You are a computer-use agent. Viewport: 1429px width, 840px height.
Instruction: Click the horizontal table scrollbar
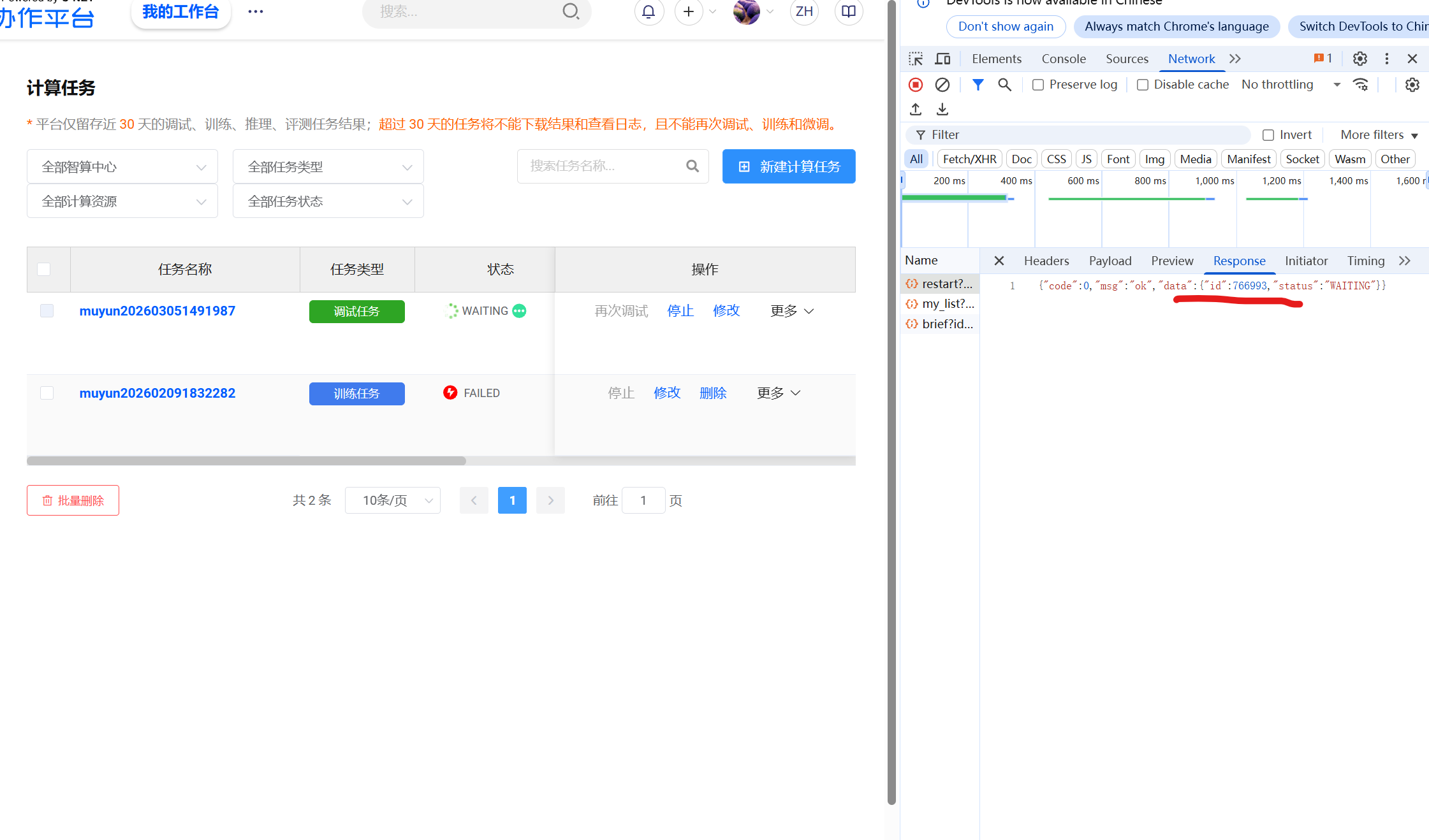click(x=246, y=461)
